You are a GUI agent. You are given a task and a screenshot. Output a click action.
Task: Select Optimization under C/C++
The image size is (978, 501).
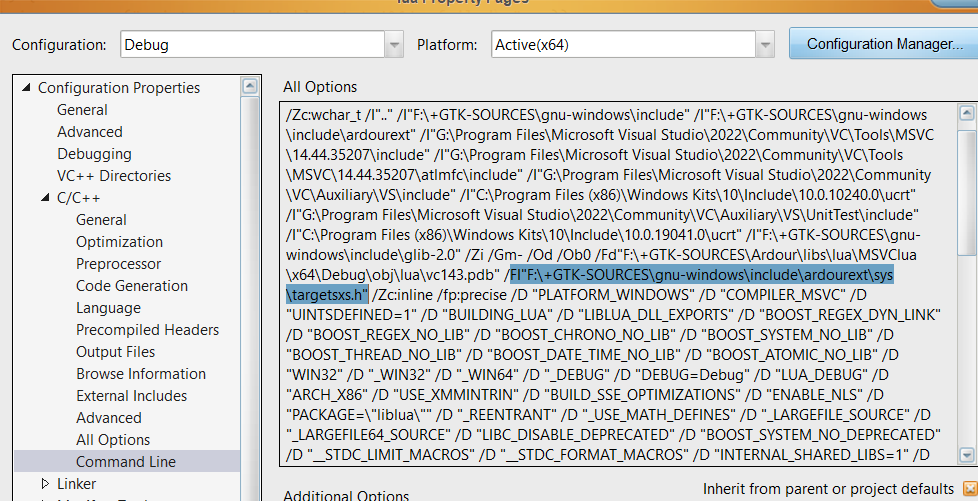[x=119, y=242]
